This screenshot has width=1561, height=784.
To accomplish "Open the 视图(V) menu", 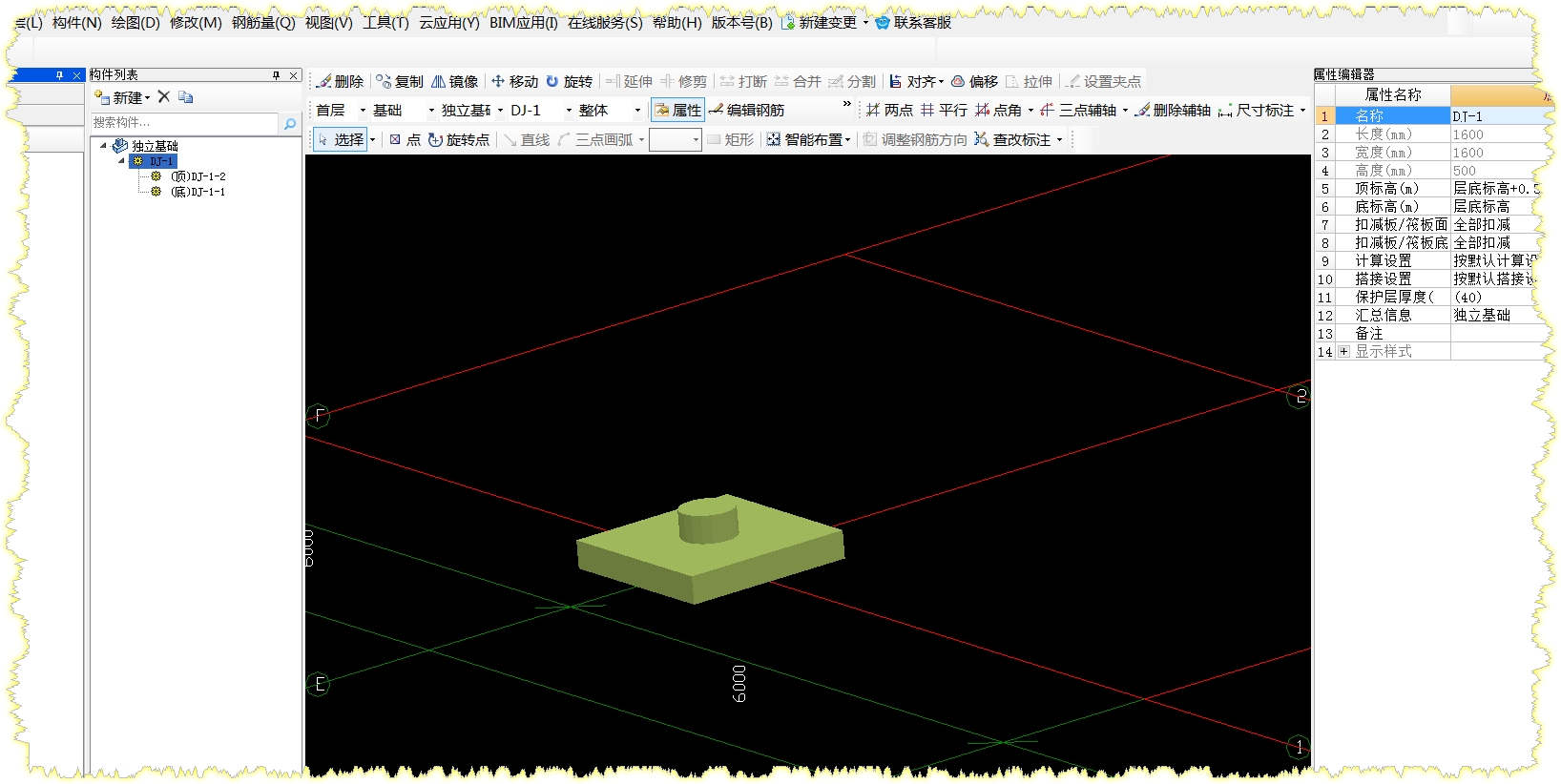I will tap(328, 23).
